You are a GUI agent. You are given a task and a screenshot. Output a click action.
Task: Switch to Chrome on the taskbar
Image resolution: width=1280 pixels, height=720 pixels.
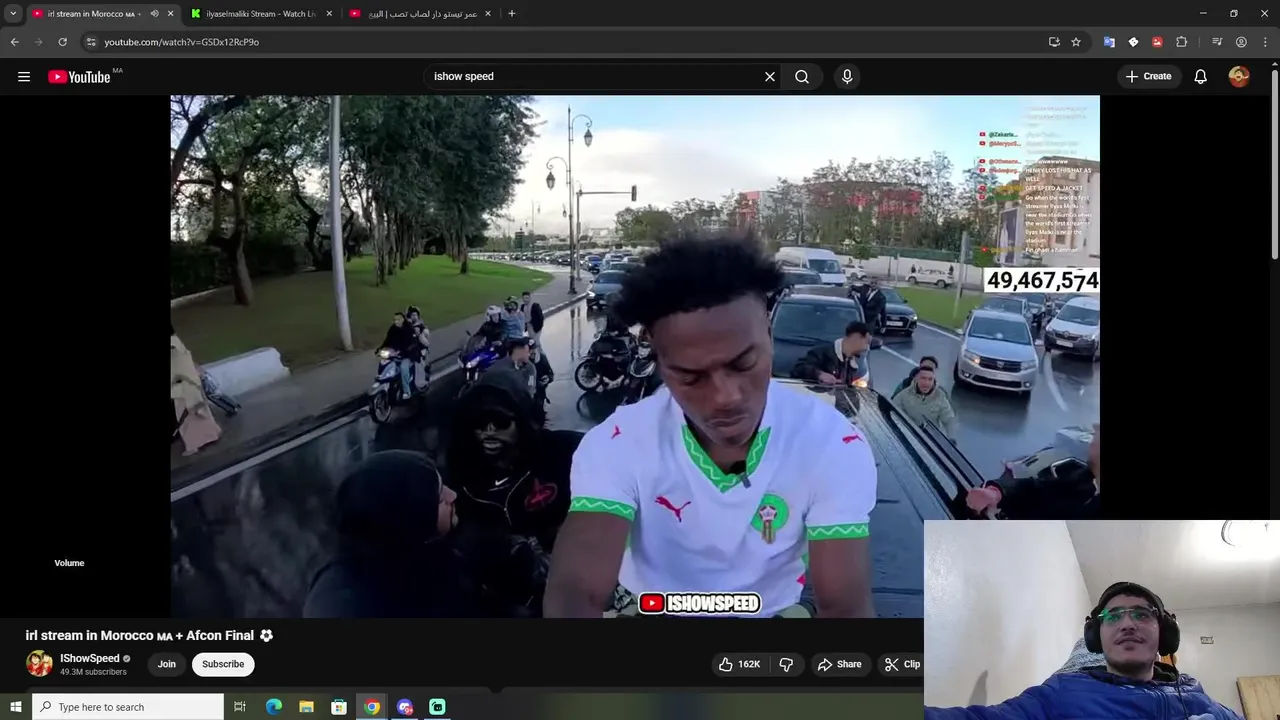click(372, 707)
